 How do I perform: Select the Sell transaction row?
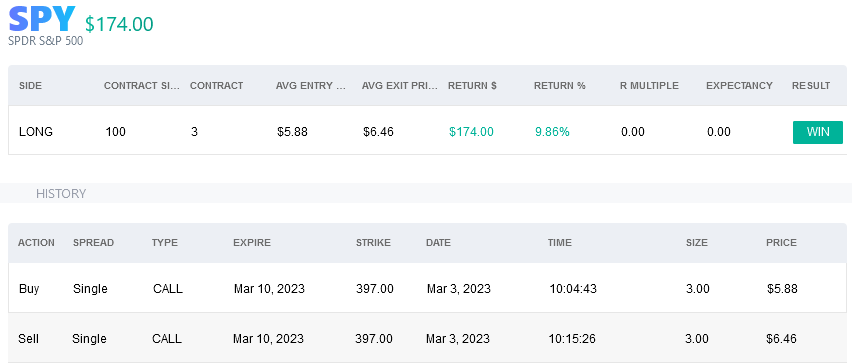[427, 338]
